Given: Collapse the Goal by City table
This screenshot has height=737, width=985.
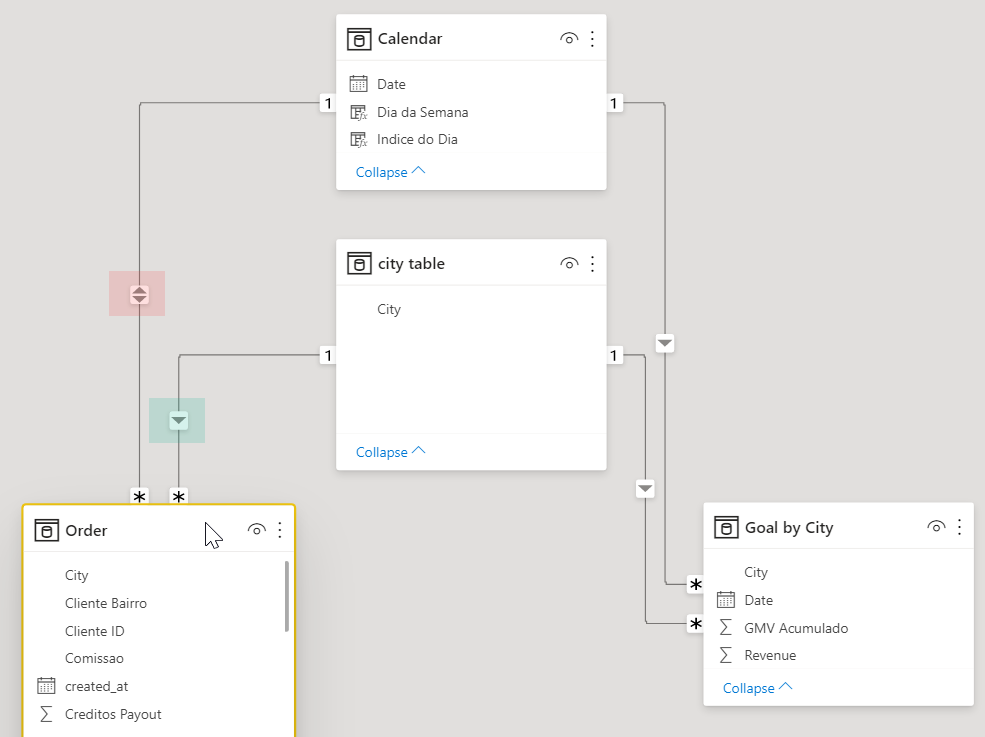Looking at the screenshot, I should coord(758,688).
